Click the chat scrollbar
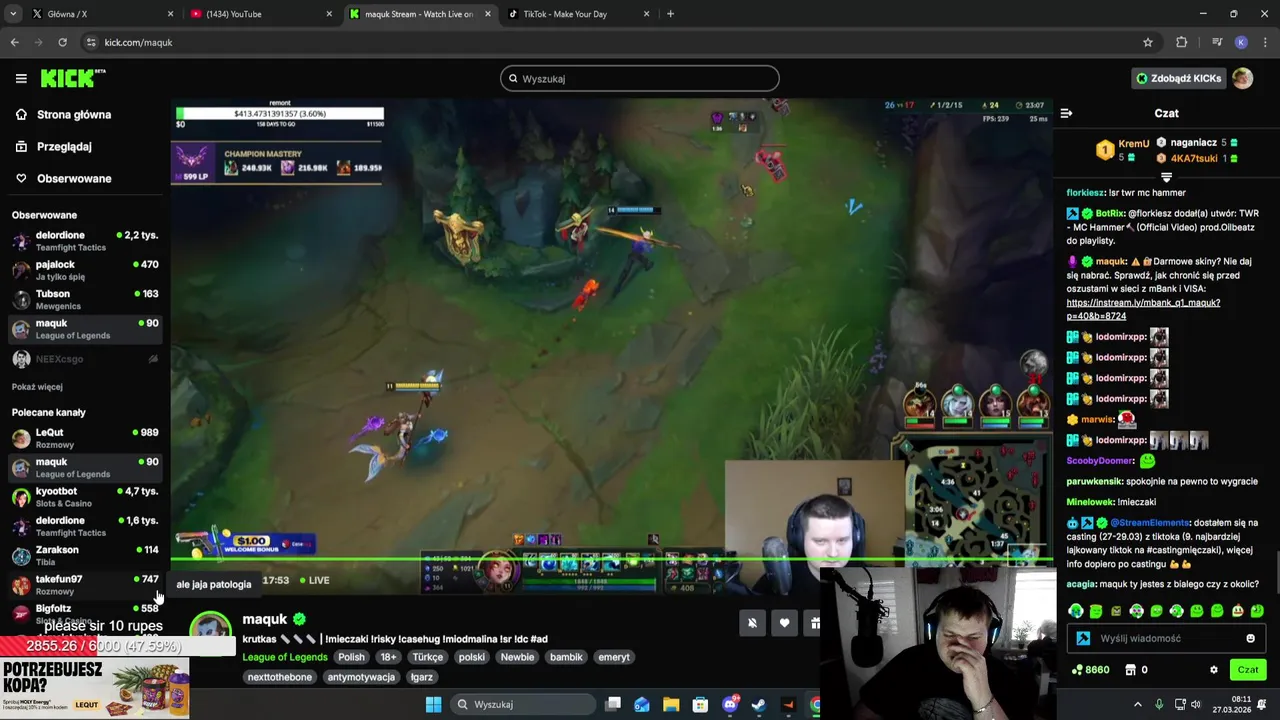The image size is (1280, 720). tap(1276, 571)
